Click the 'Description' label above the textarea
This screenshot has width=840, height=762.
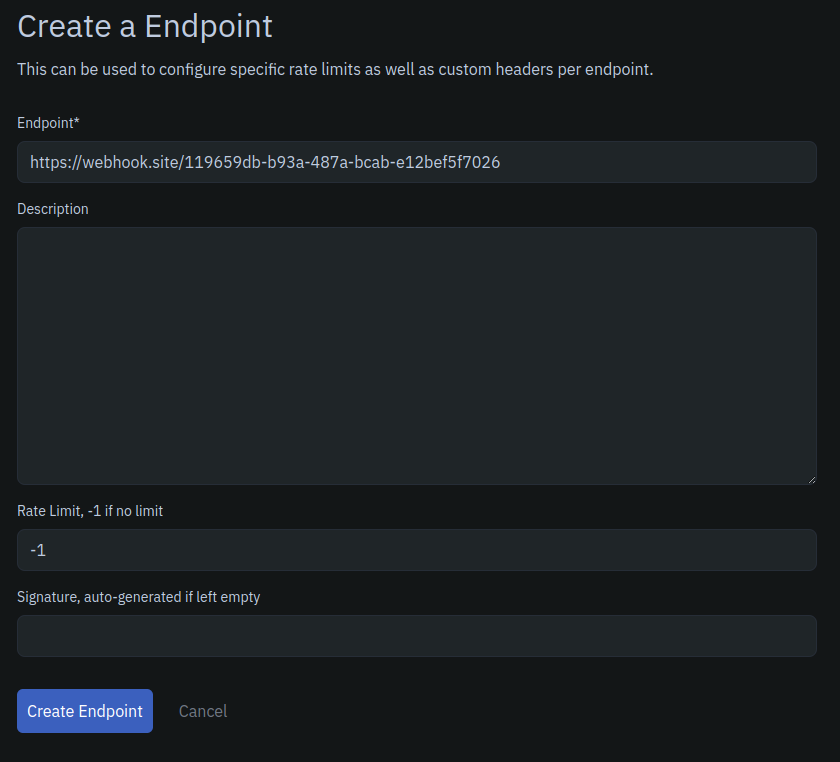click(52, 208)
